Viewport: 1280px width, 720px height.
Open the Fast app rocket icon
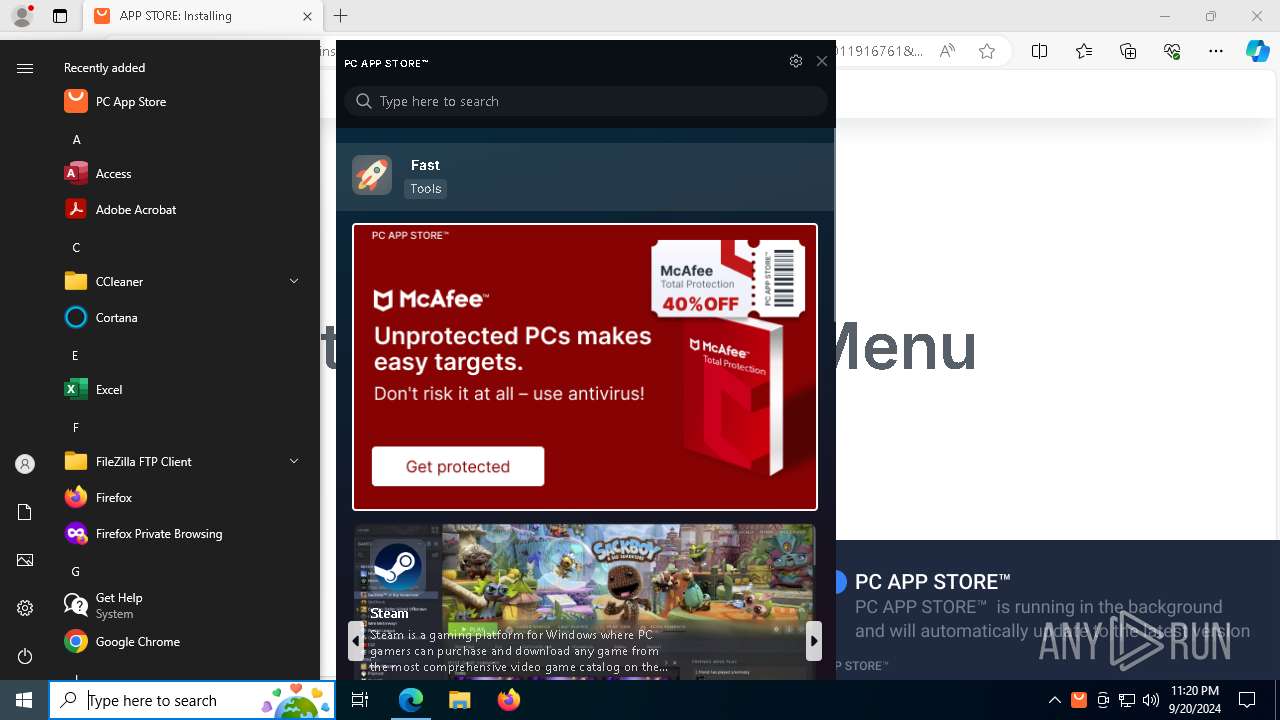click(372, 175)
